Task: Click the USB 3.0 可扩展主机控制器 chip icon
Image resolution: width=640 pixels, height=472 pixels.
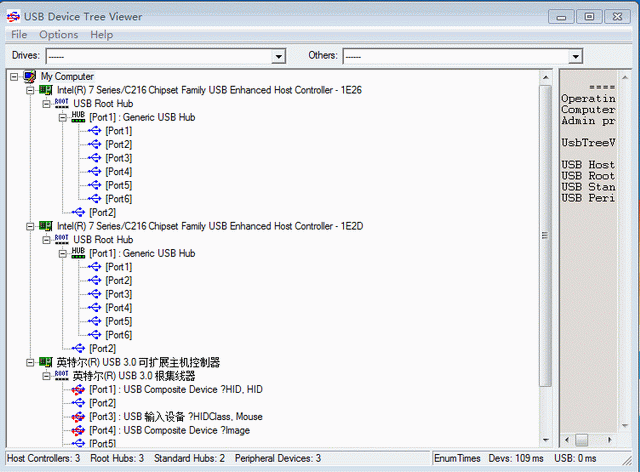Action: click(x=46, y=362)
